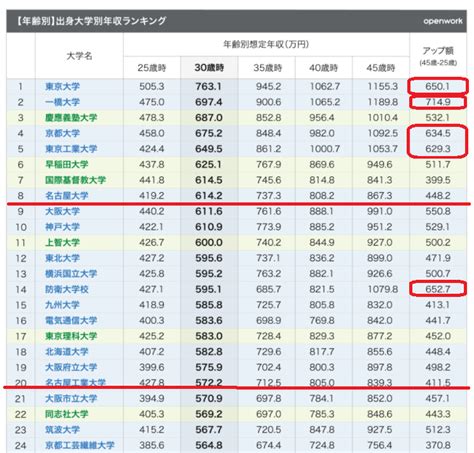Open the 名古屋大学 link
Viewport: 474px width, 453px height.
pyautogui.click(x=67, y=196)
